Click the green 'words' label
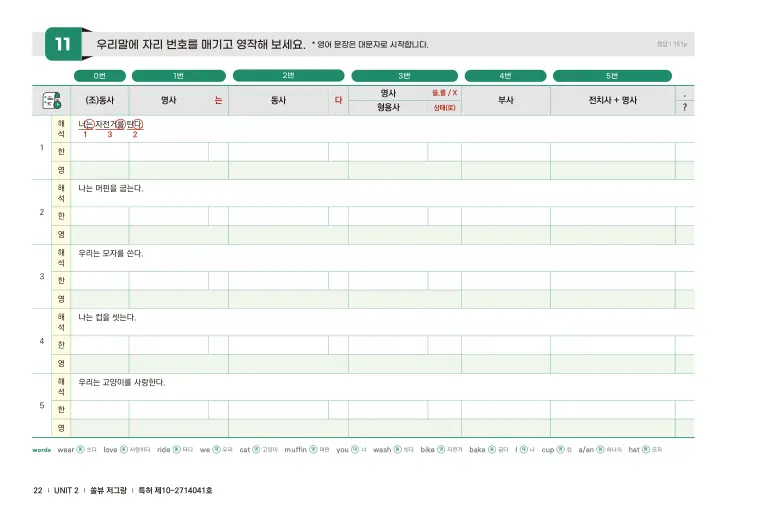The image size is (757, 521). [42, 450]
